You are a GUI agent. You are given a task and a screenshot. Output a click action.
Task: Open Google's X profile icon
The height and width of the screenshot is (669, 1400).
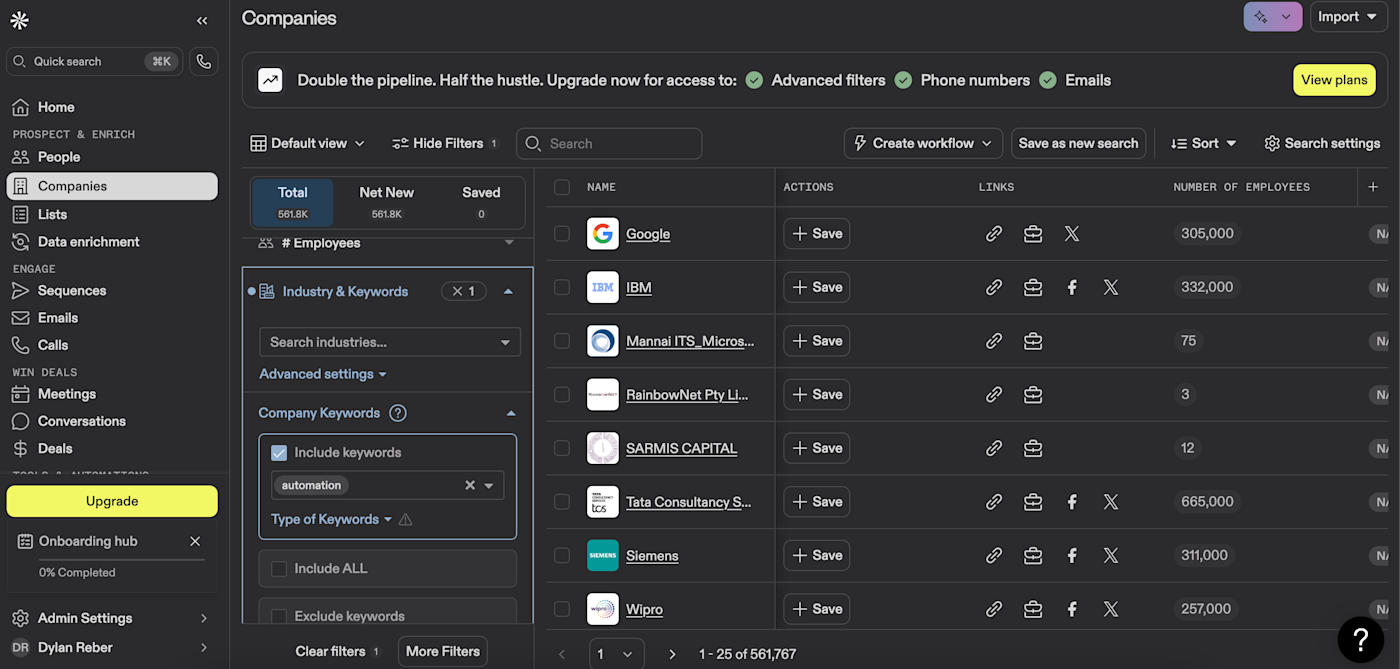click(1072, 234)
